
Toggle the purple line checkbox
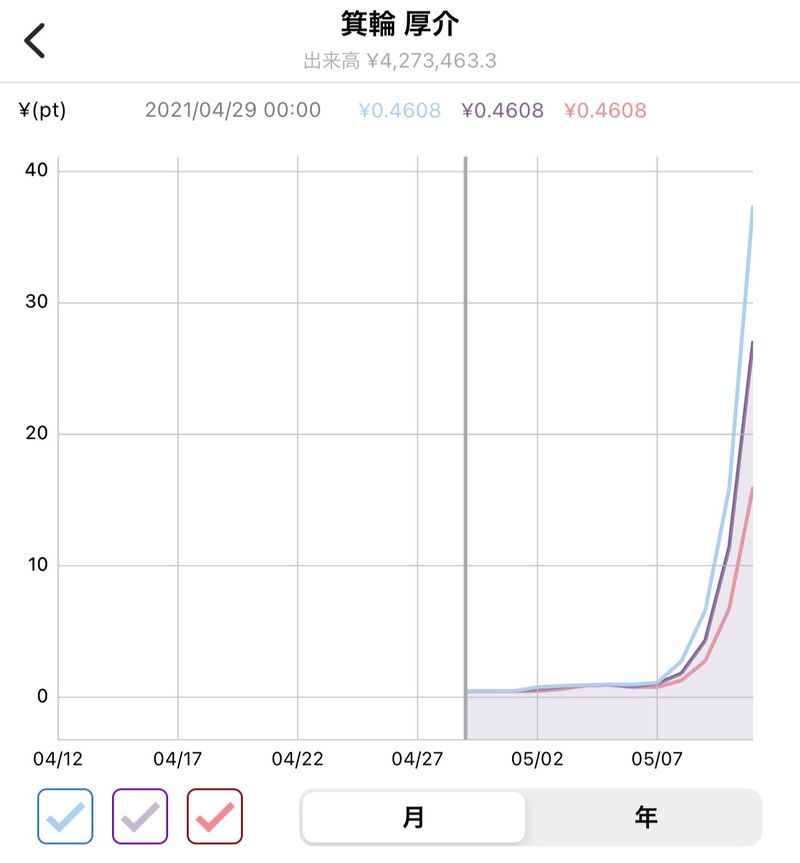coord(140,817)
